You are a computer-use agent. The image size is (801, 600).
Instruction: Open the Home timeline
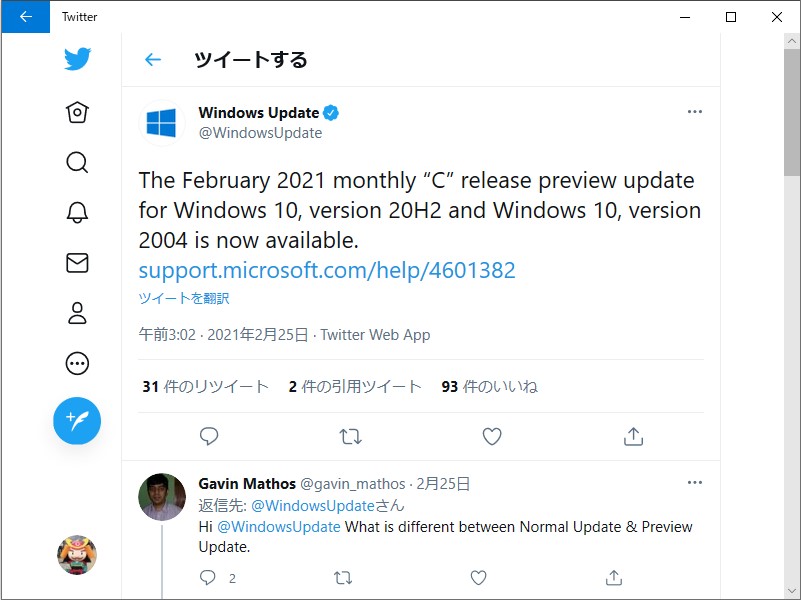[x=77, y=112]
